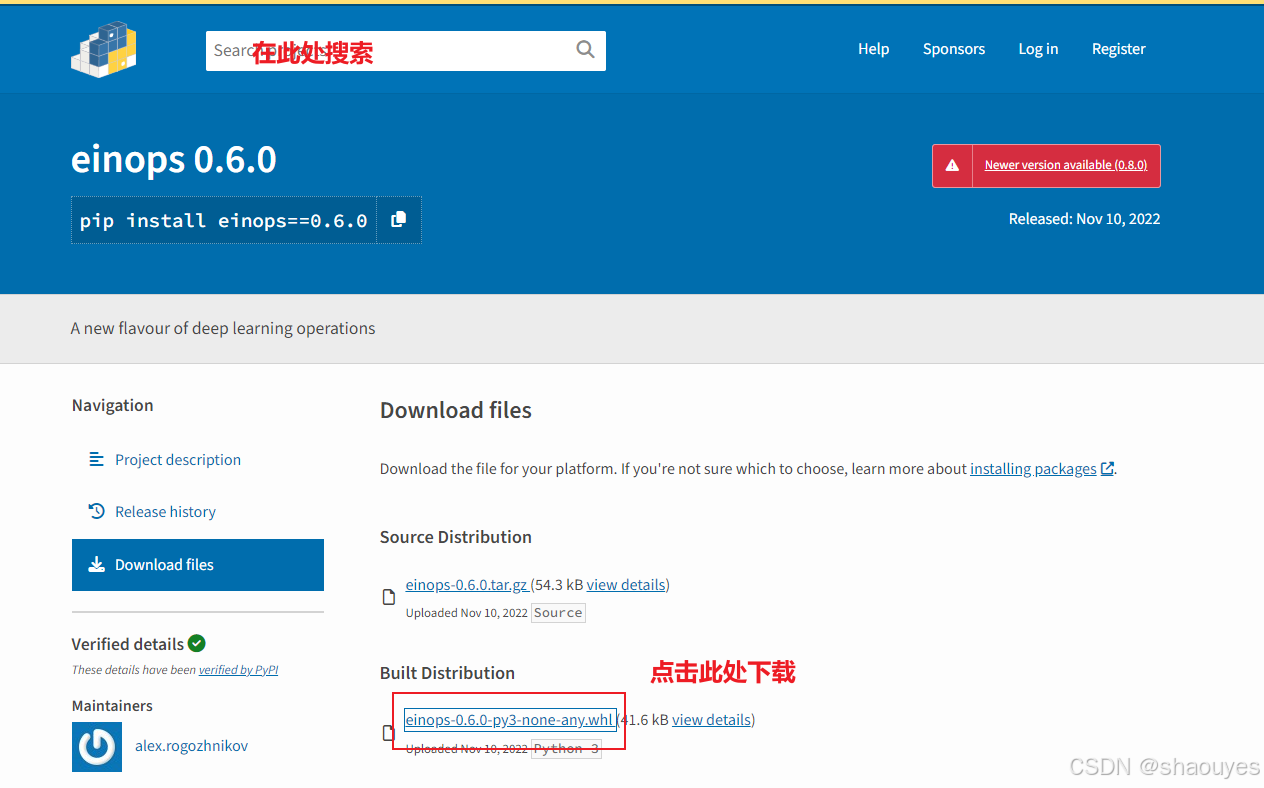The width and height of the screenshot is (1264, 788).
Task: Open the verified by PyPI link
Action: [x=238, y=670]
